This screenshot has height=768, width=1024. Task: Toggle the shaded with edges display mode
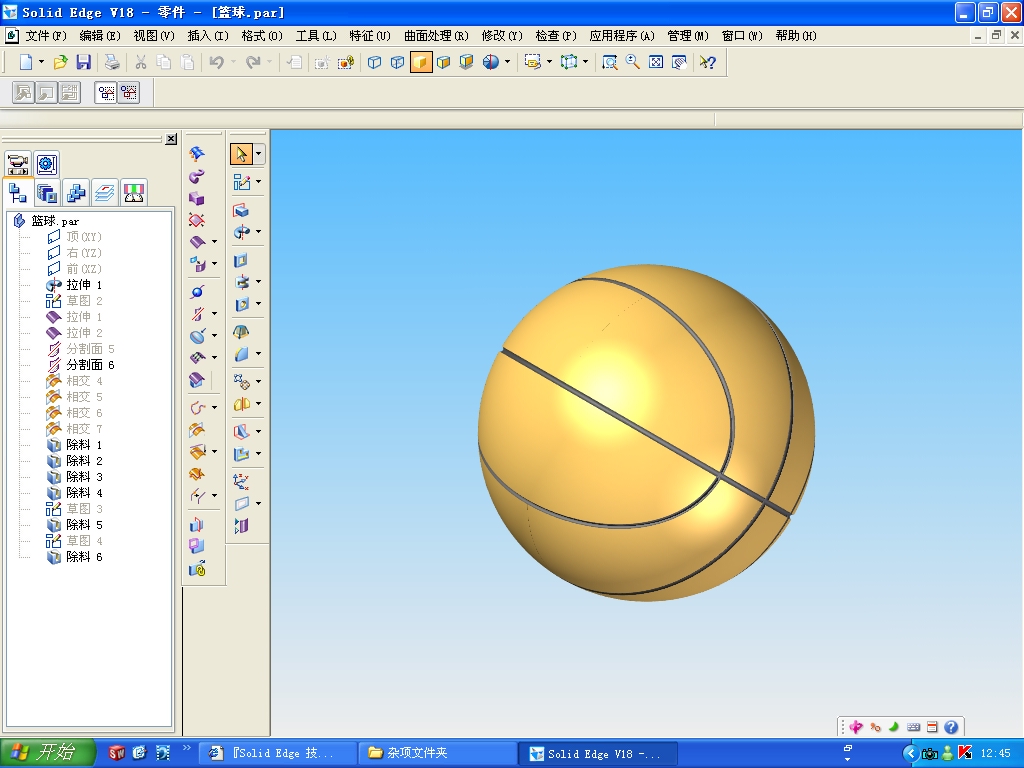coord(443,62)
